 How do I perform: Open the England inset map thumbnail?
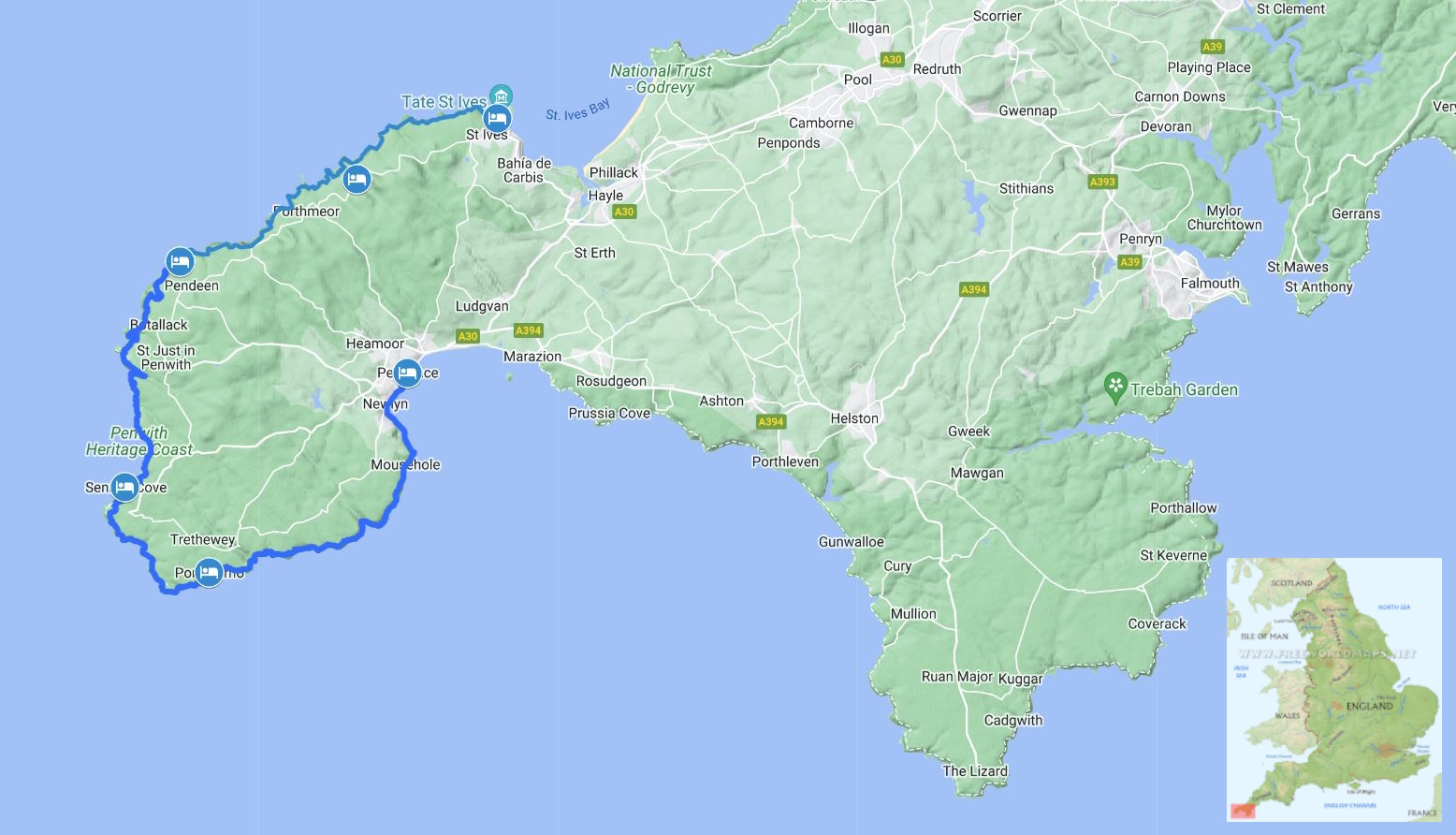point(1334,690)
